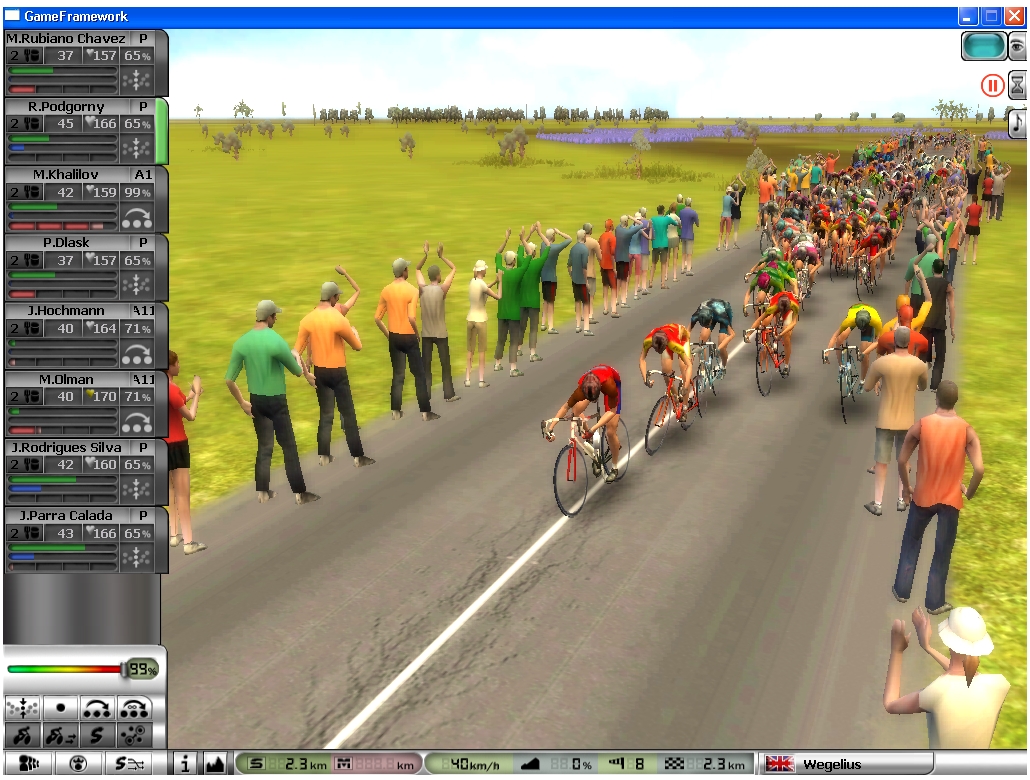Click the pause race button

[x=992, y=85]
